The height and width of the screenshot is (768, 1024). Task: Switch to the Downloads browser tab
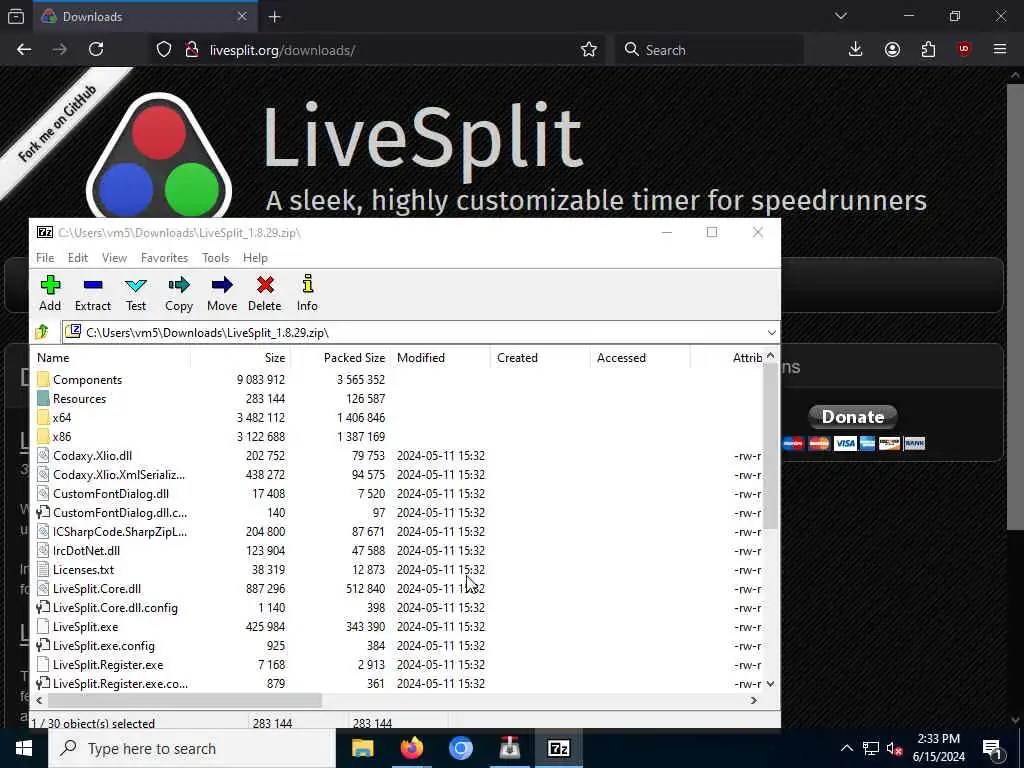[x=144, y=17]
